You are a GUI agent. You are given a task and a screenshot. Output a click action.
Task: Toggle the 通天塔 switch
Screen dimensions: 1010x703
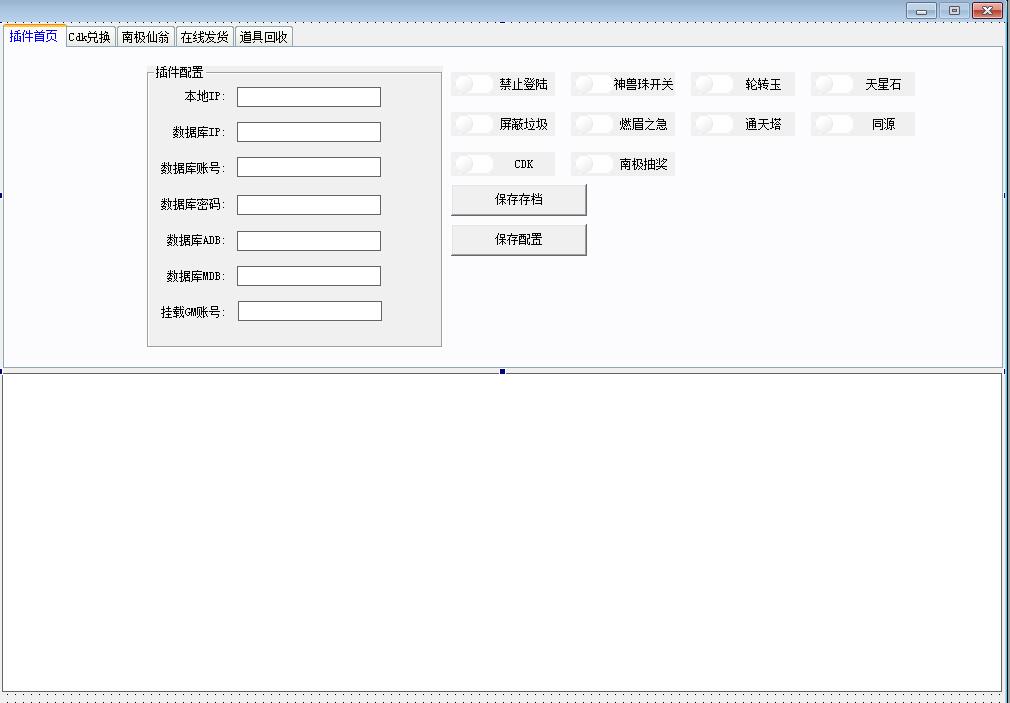(714, 124)
